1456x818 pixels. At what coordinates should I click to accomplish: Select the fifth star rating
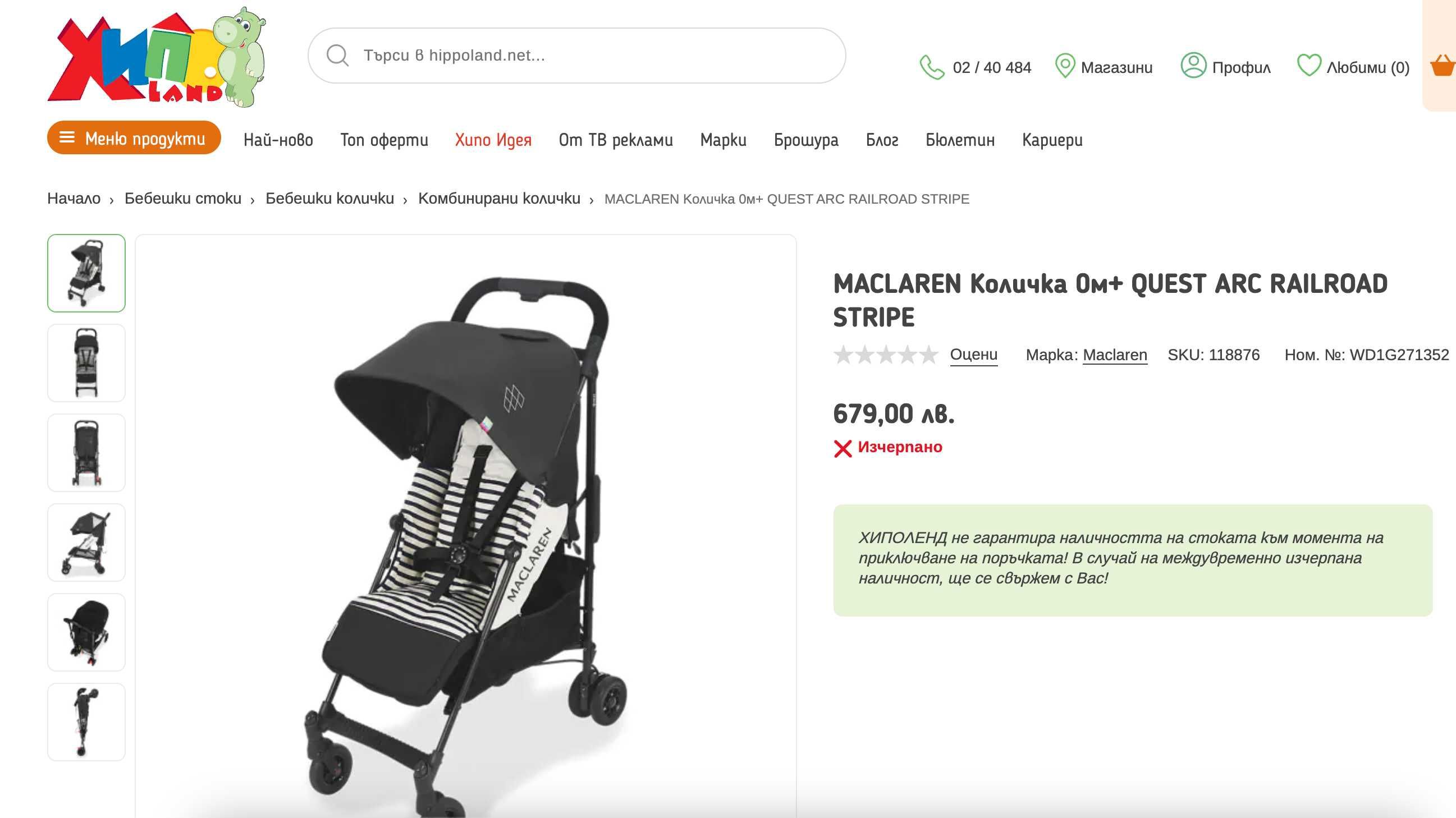(928, 355)
